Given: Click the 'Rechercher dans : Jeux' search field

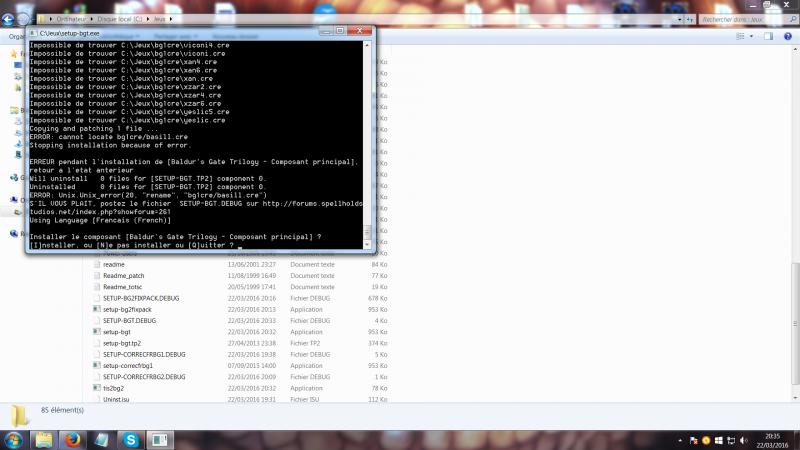Looking at the screenshot, I should (x=742, y=19).
